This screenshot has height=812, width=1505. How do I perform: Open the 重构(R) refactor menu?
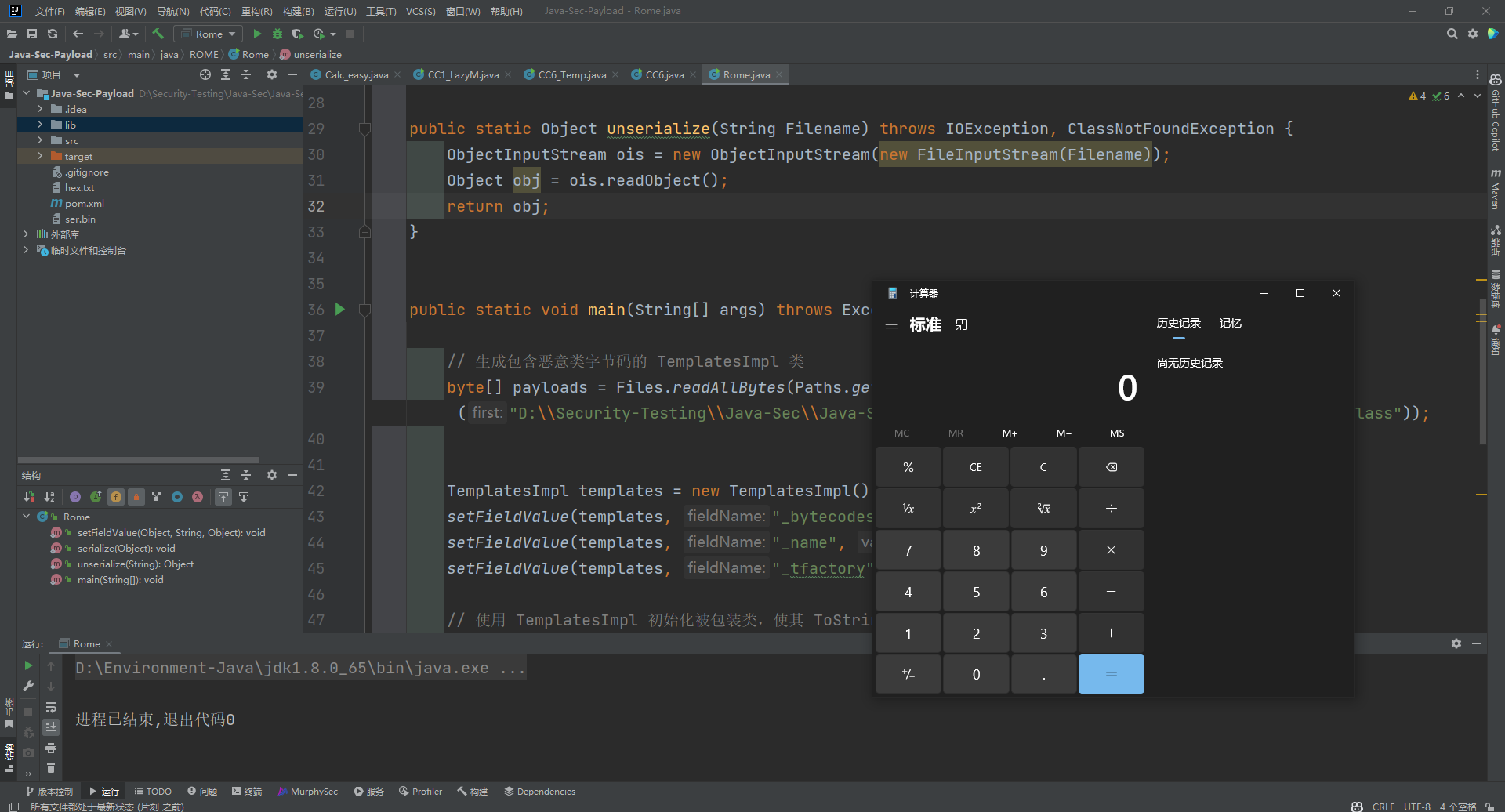[x=256, y=11]
